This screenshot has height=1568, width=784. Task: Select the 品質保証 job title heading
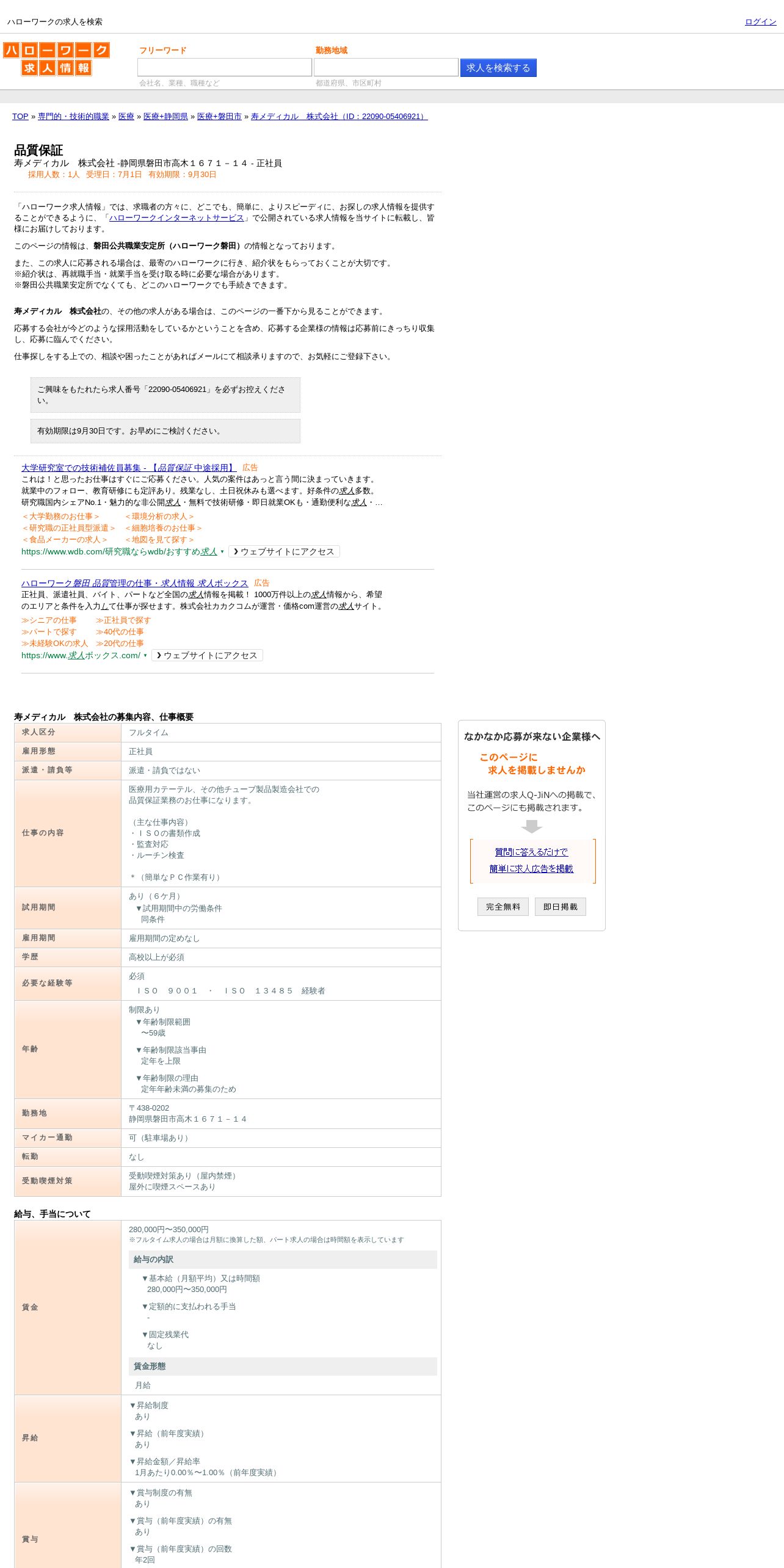coord(38,150)
